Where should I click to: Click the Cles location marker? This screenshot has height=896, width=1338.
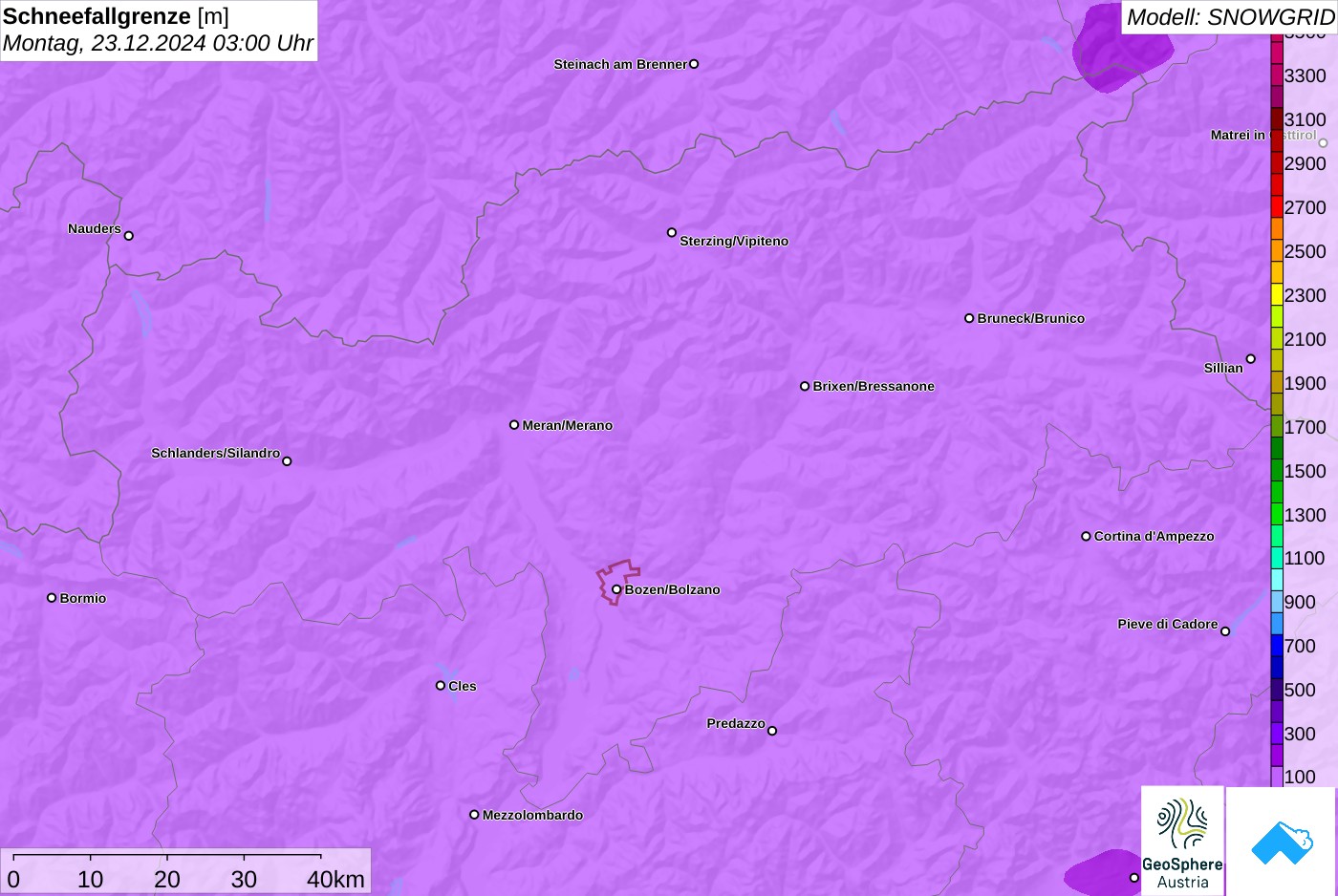(x=441, y=686)
